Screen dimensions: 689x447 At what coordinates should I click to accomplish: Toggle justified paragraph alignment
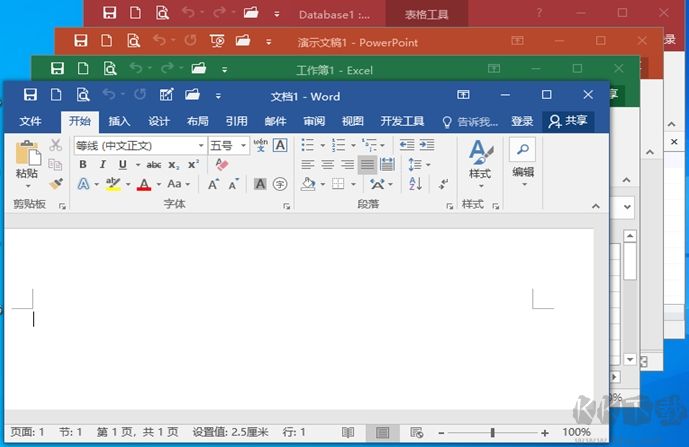coord(367,165)
